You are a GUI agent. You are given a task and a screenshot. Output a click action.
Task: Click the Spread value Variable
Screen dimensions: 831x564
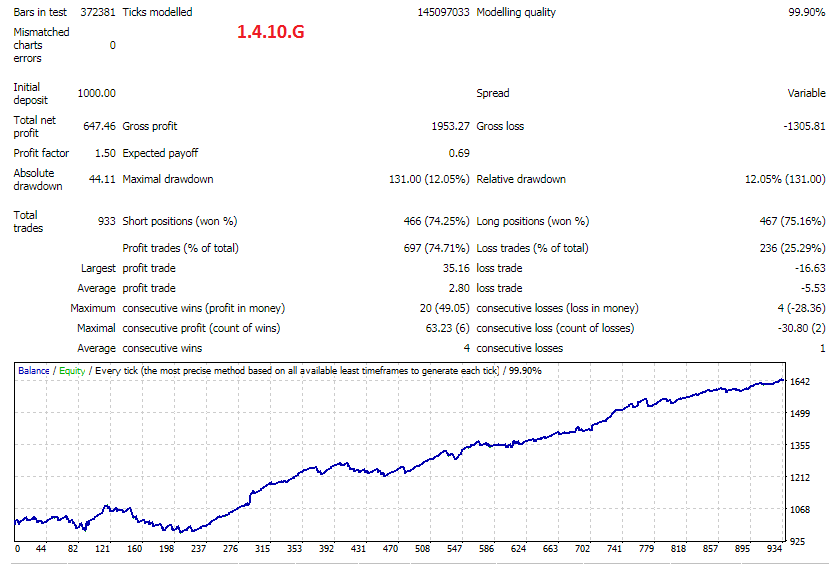pyautogui.click(x=806, y=93)
